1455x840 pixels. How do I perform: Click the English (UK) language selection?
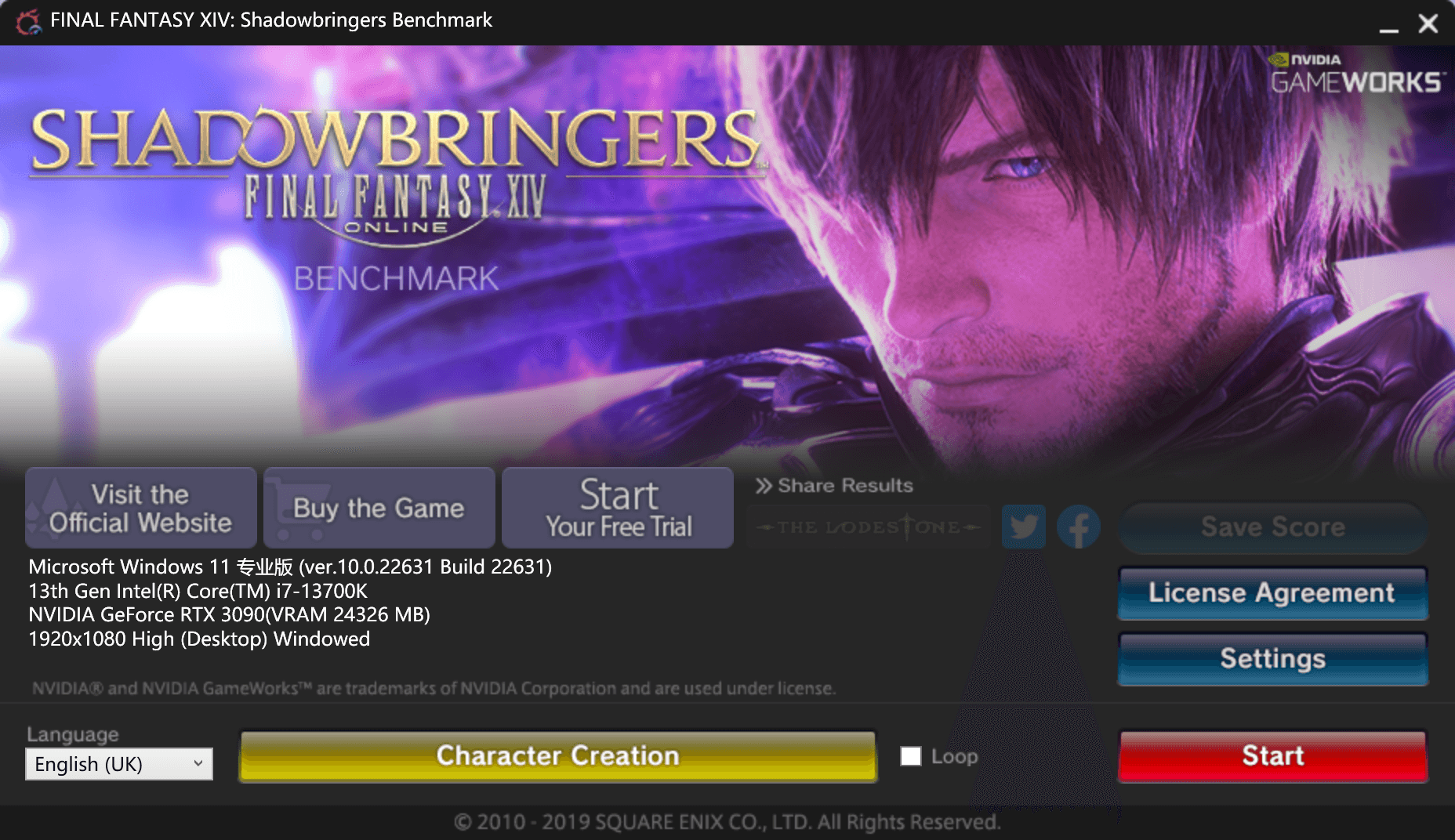(89, 764)
